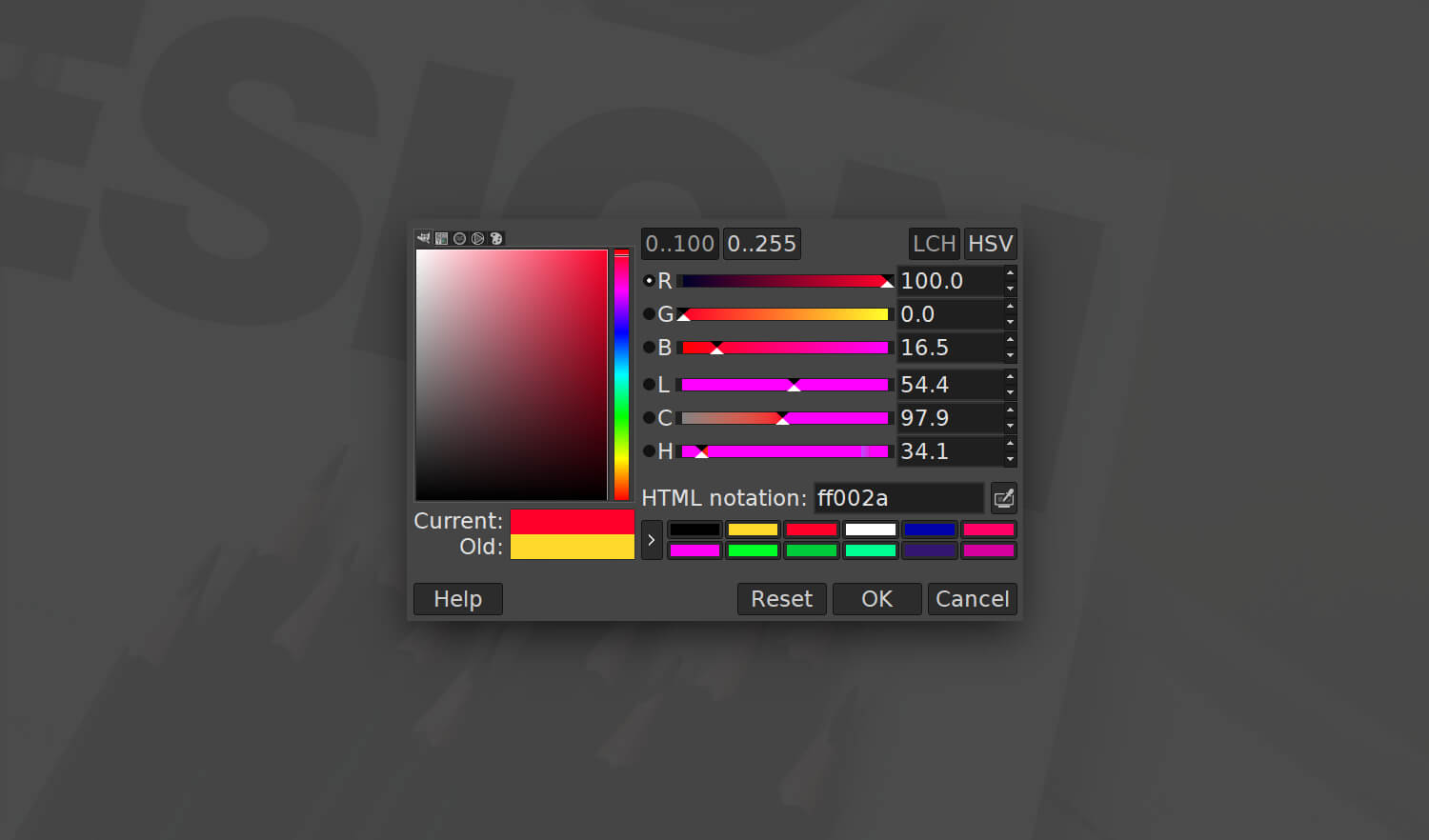This screenshot has height=840, width=1429.
Task: Click inside the saturation-value color square
Action: 512,375
